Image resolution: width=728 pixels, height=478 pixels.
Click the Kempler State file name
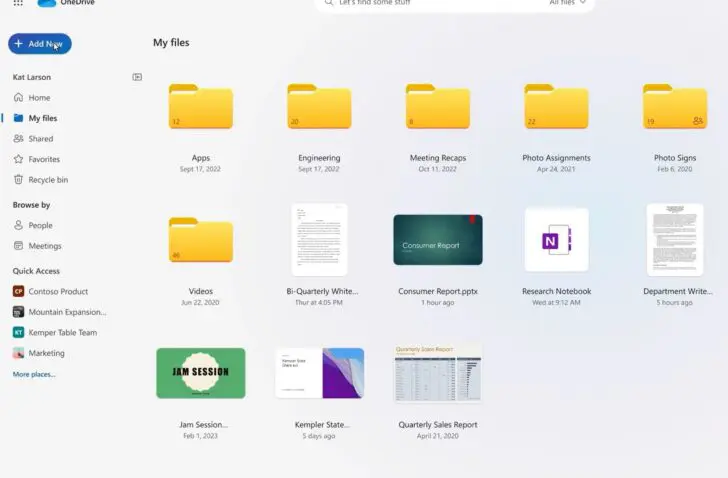pos(322,425)
